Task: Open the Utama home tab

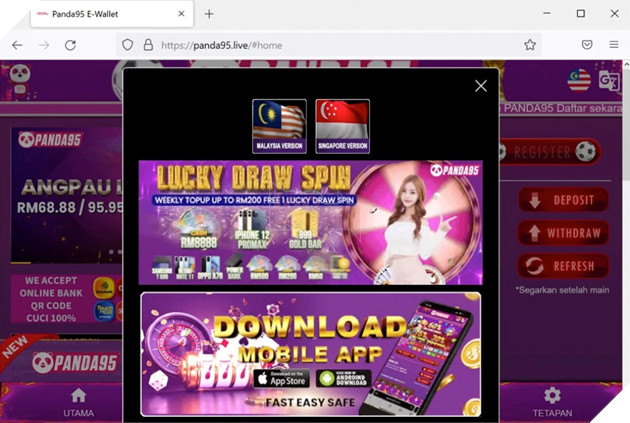Action: coord(78,402)
